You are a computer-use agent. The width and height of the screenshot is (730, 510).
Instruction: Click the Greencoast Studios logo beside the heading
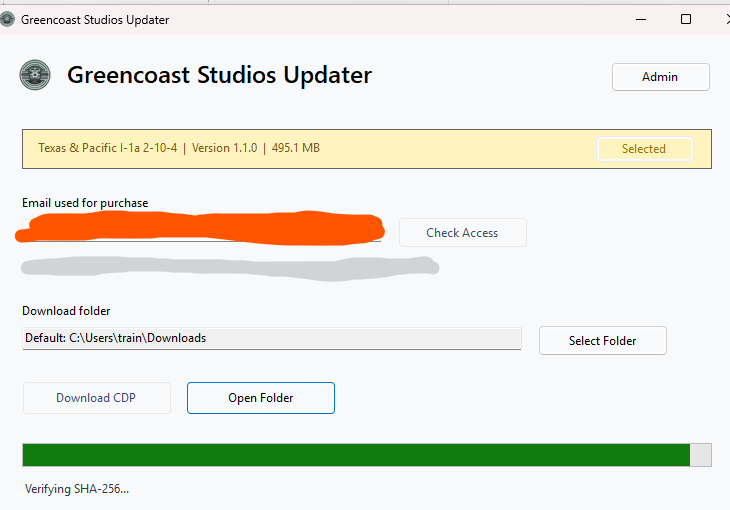click(35, 75)
